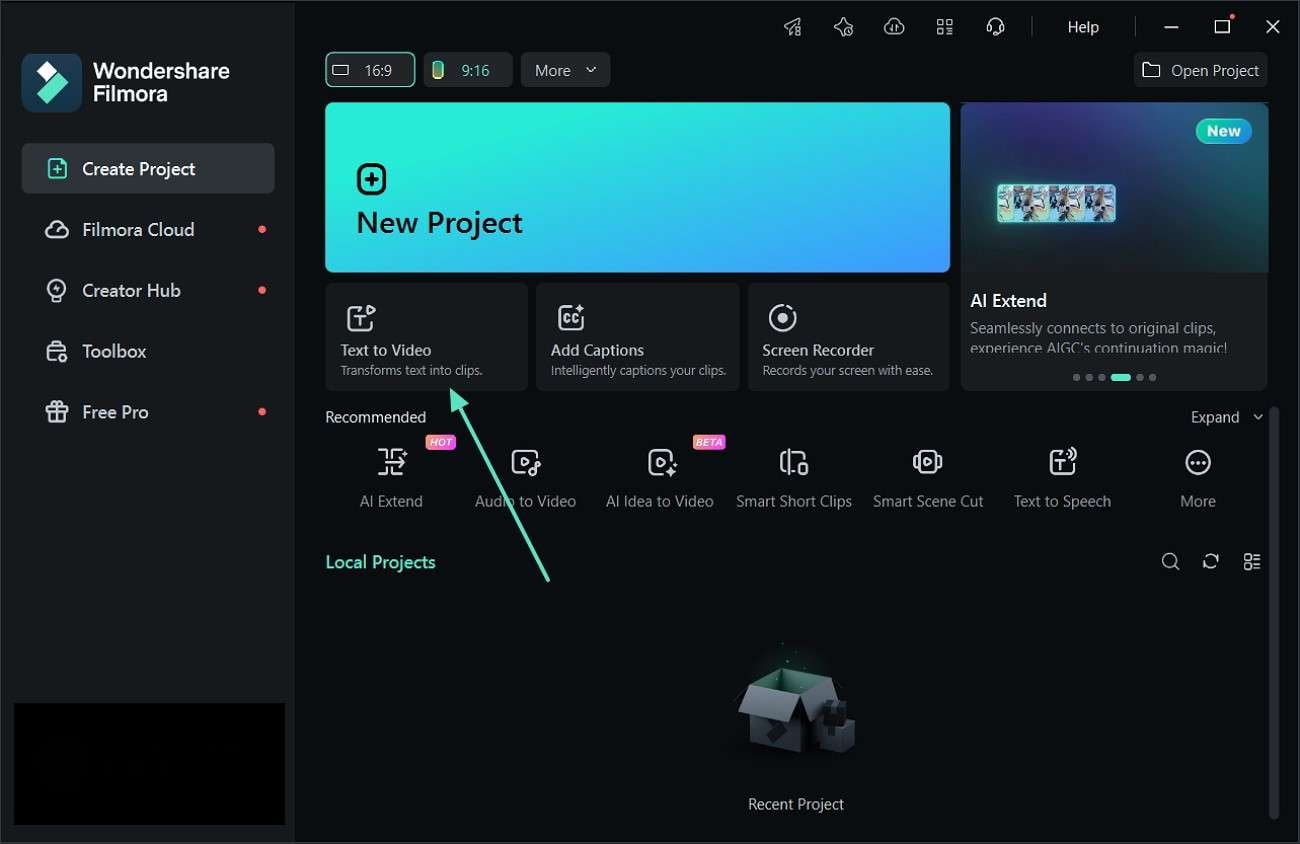
Task: Click the Smart Scene Cut icon
Action: 928,462
